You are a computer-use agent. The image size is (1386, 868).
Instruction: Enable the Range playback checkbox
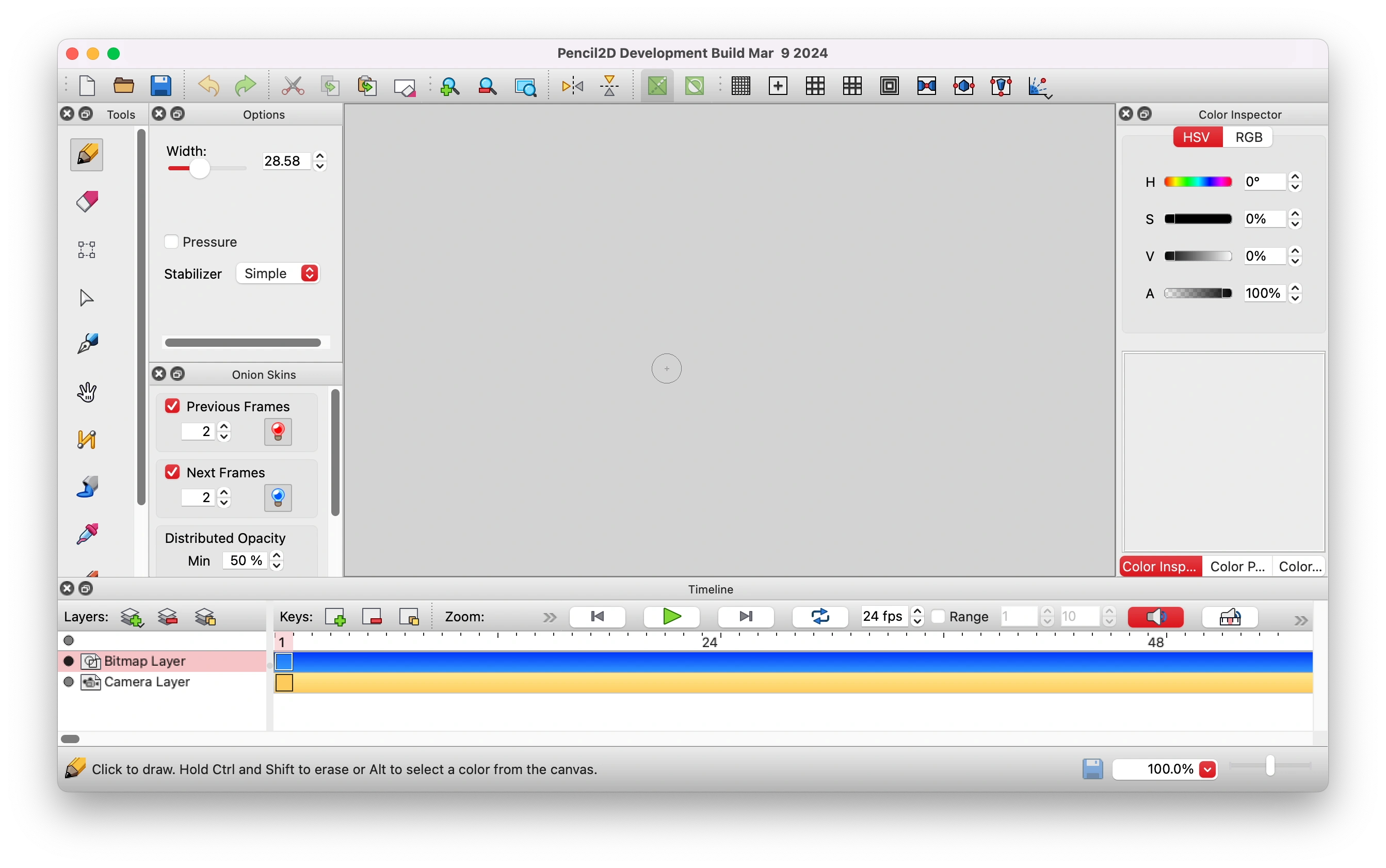pyautogui.click(x=938, y=617)
